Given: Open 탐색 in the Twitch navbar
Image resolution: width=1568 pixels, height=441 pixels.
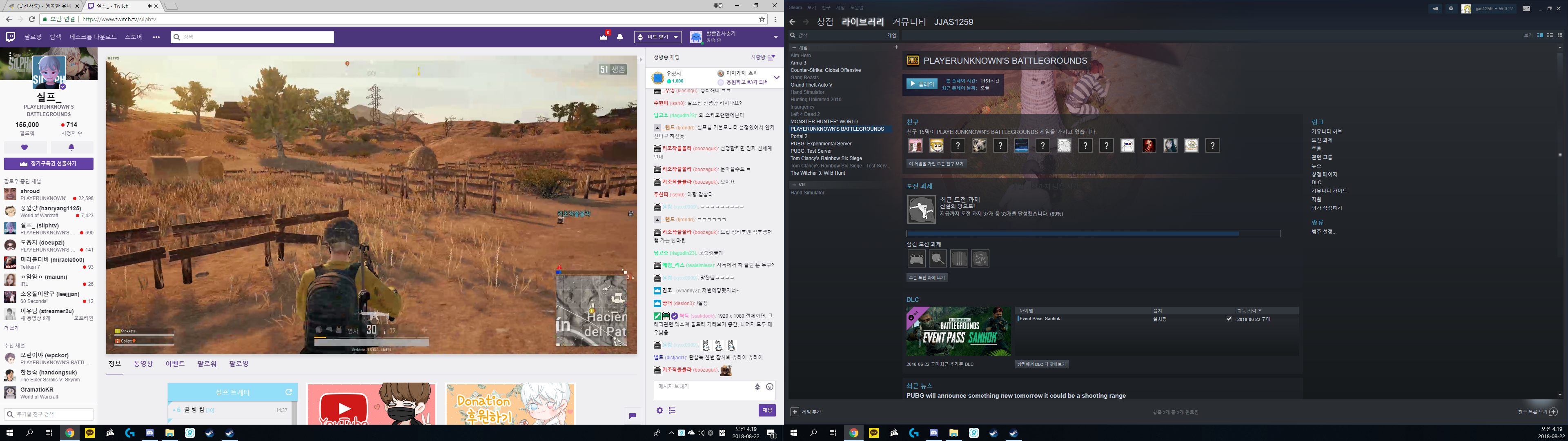Looking at the screenshot, I should pyautogui.click(x=56, y=37).
